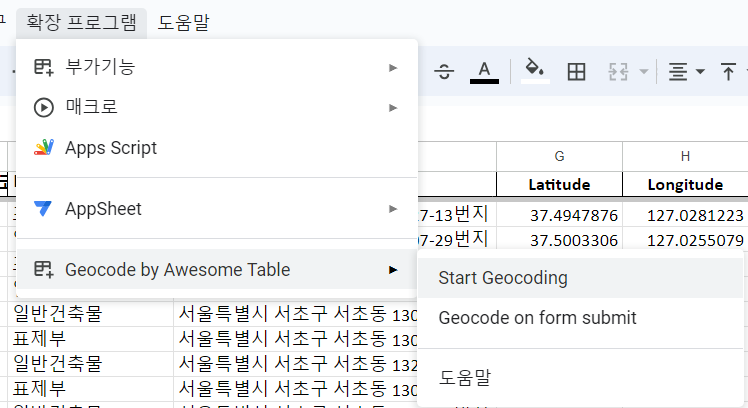
Task: Open the 도움말 menu in menu bar
Action: pos(184,22)
